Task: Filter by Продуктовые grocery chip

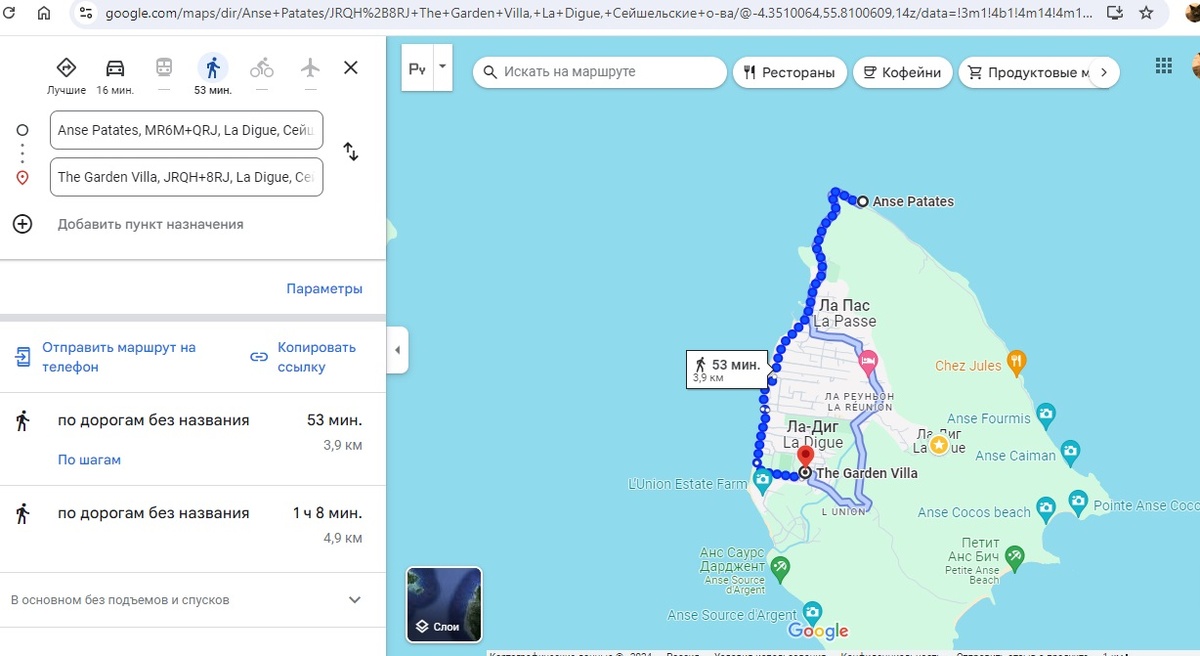Action: pyautogui.click(x=1025, y=72)
